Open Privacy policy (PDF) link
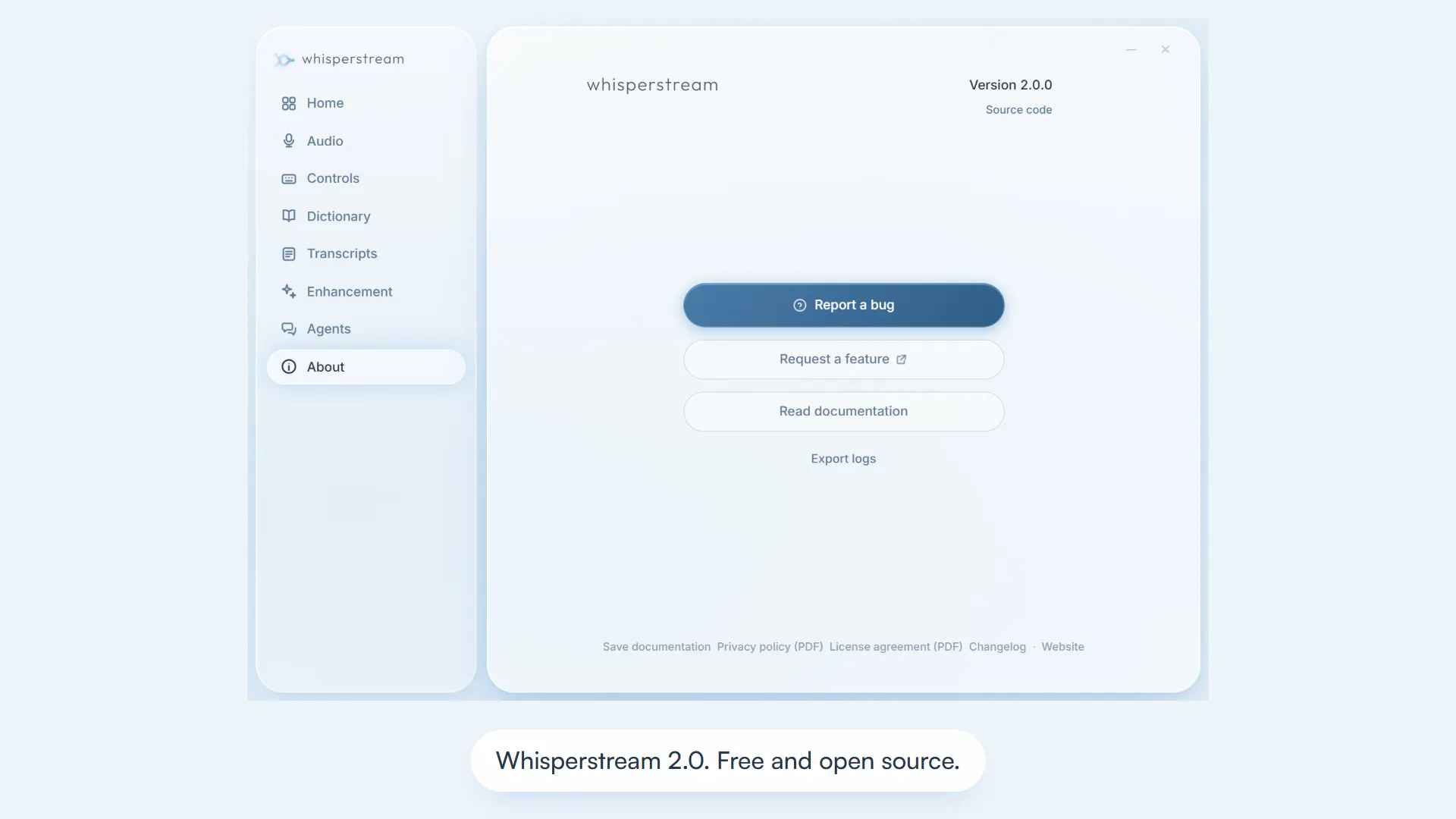The image size is (1456, 819). [x=770, y=647]
